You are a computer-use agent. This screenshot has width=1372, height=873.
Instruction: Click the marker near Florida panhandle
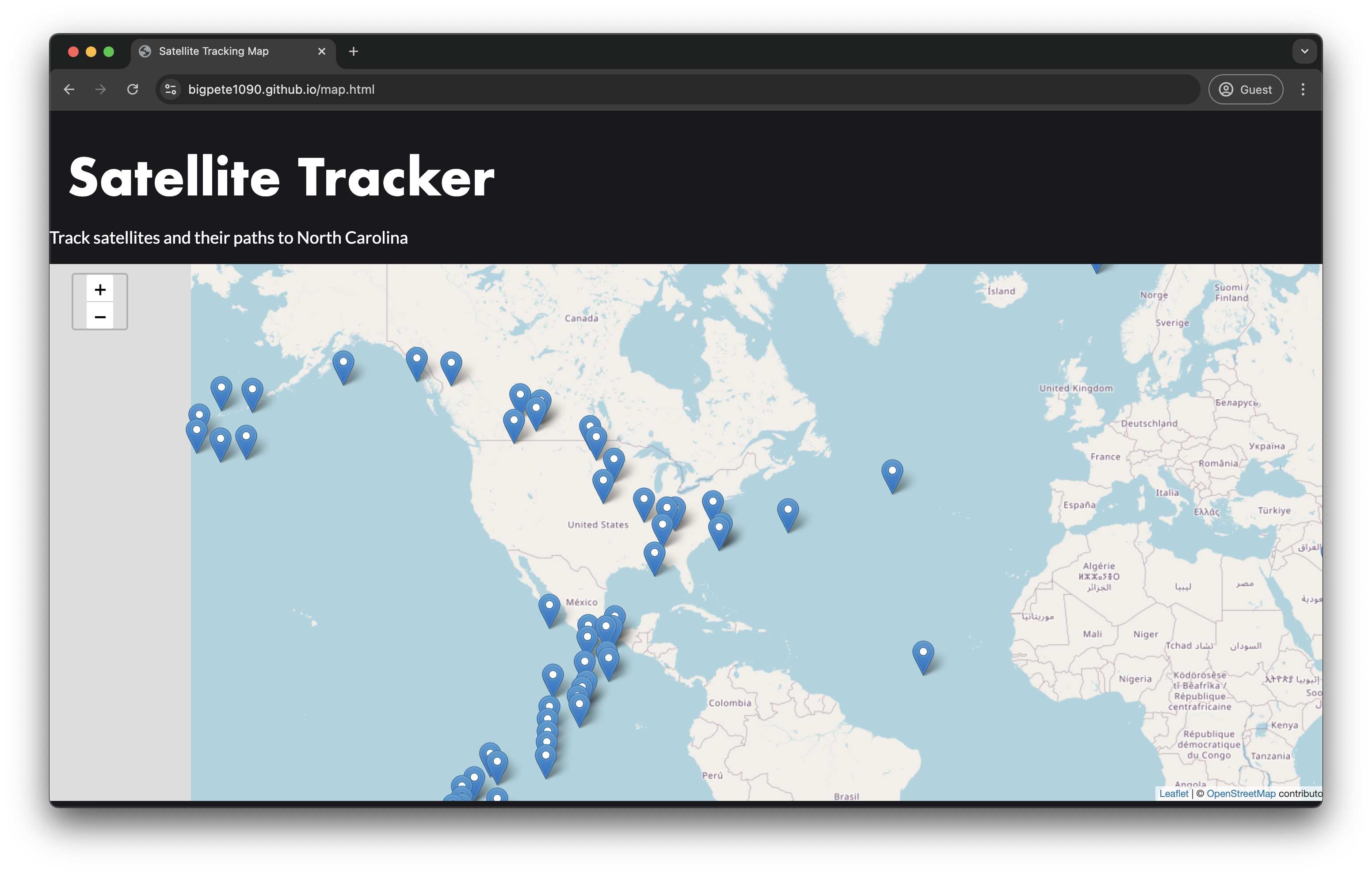click(654, 556)
